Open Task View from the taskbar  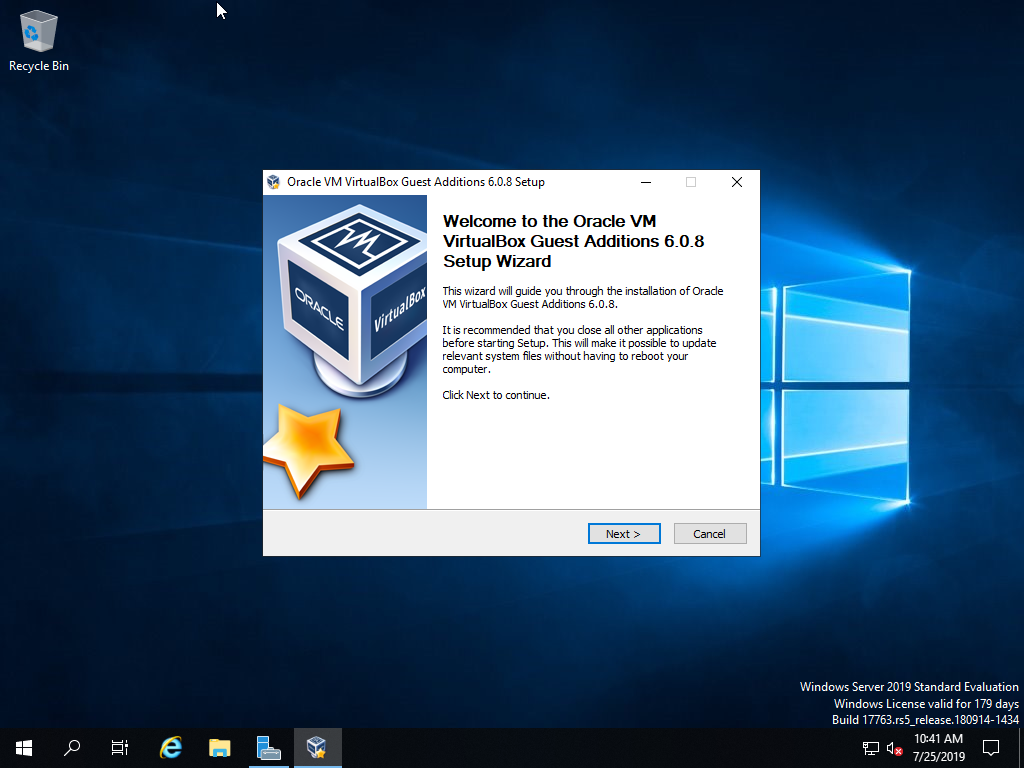tap(120, 748)
